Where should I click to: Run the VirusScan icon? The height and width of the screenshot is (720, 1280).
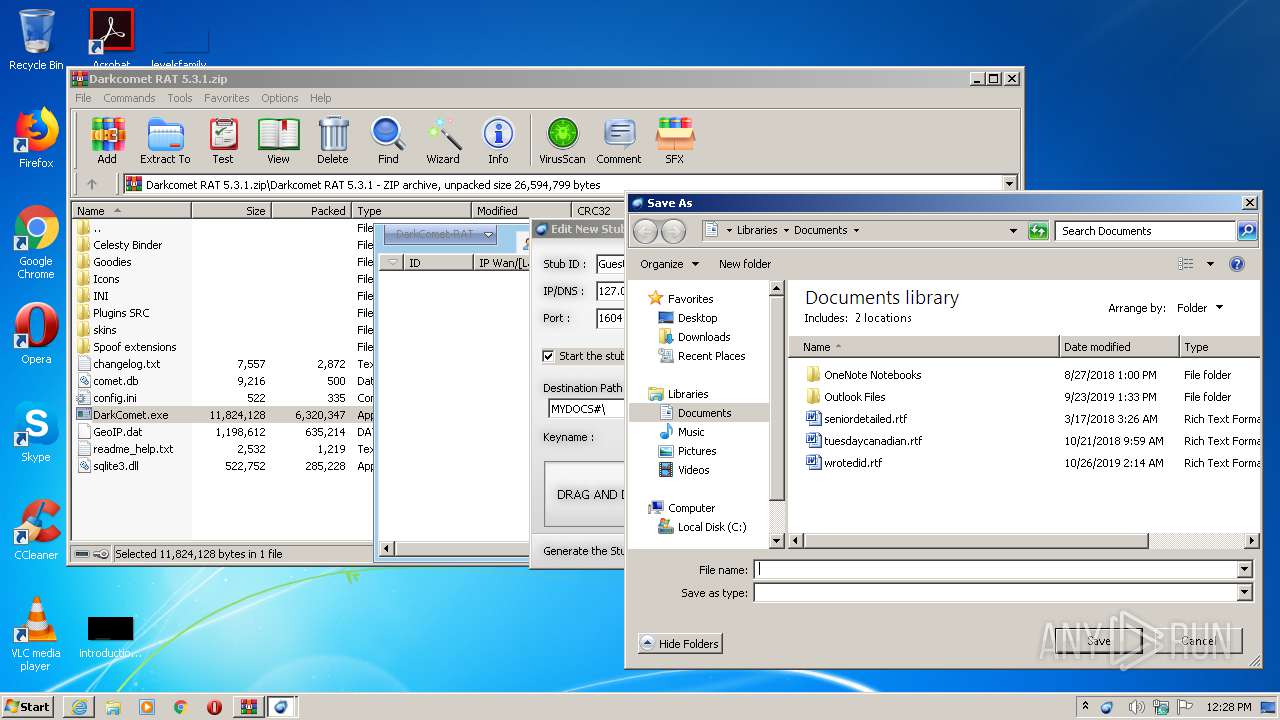click(x=562, y=141)
